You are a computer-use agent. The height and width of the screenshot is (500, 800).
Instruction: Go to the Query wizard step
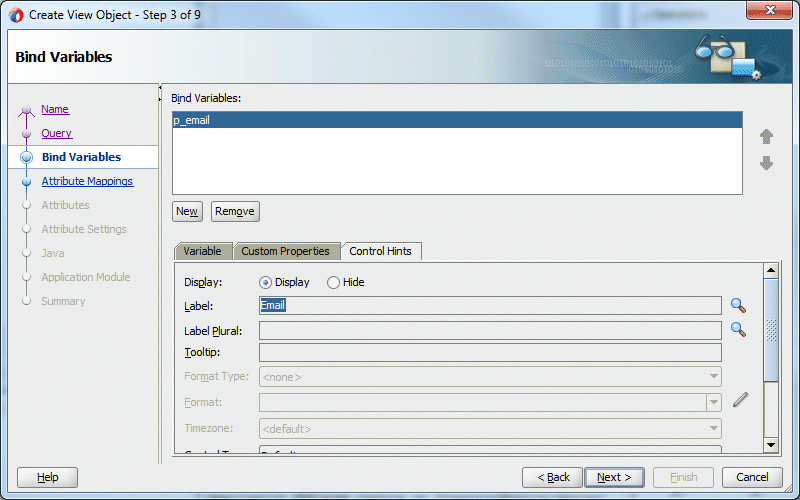[57, 133]
